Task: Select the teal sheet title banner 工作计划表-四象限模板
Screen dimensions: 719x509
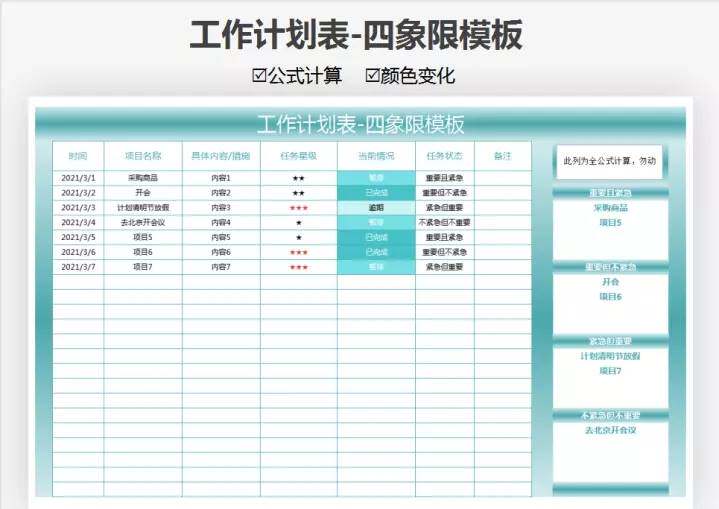Action: (x=360, y=125)
